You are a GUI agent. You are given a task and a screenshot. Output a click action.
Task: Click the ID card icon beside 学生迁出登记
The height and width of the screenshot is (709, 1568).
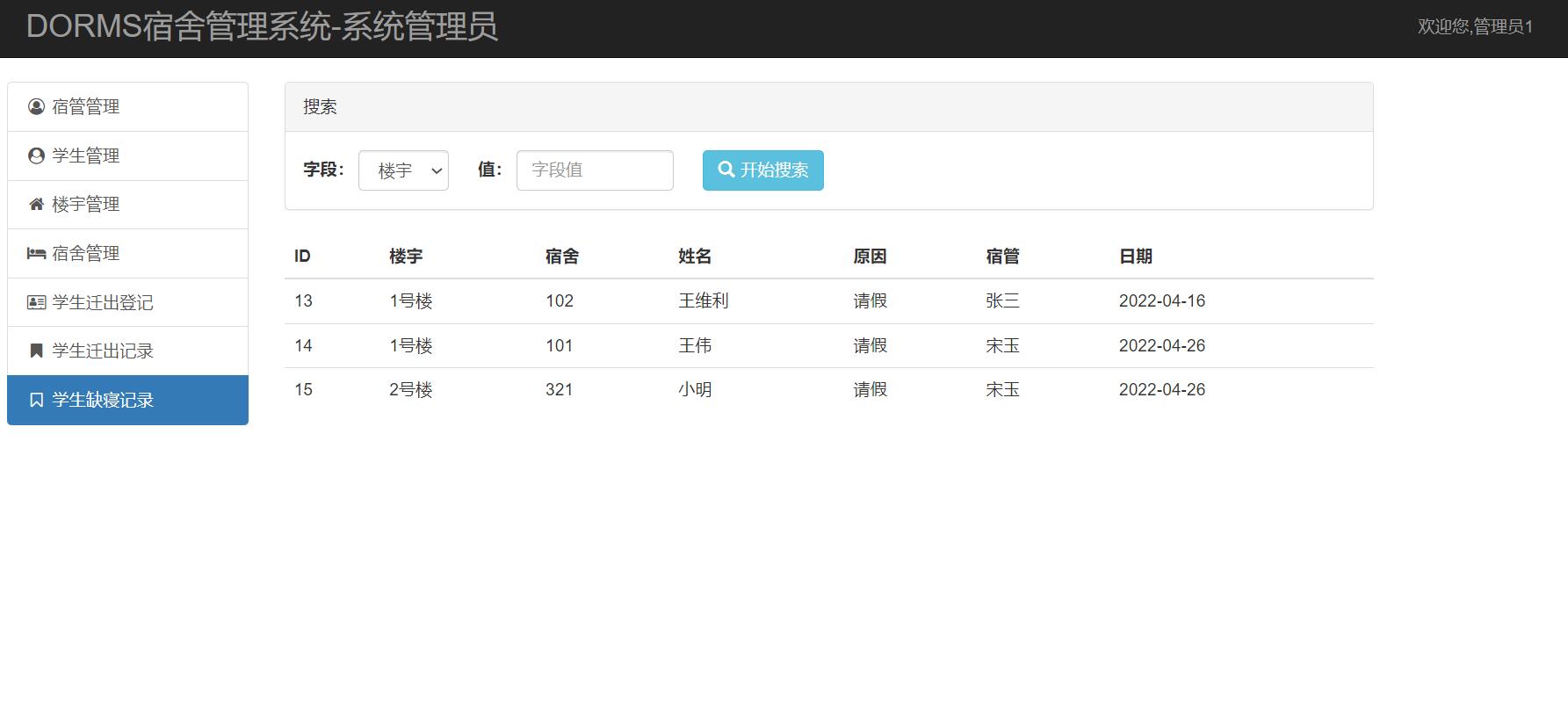[36, 302]
